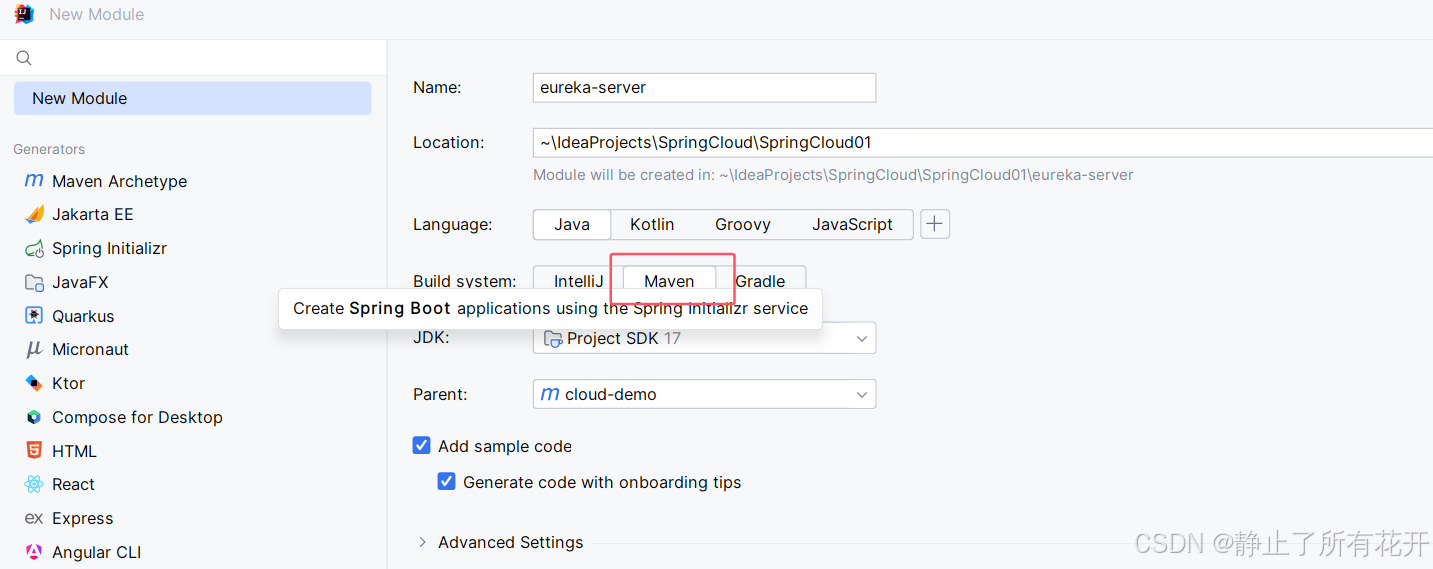The width and height of the screenshot is (1433, 569).
Task: Click the Micronaut mu icon
Action: pyautogui.click(x=34, y=349)
